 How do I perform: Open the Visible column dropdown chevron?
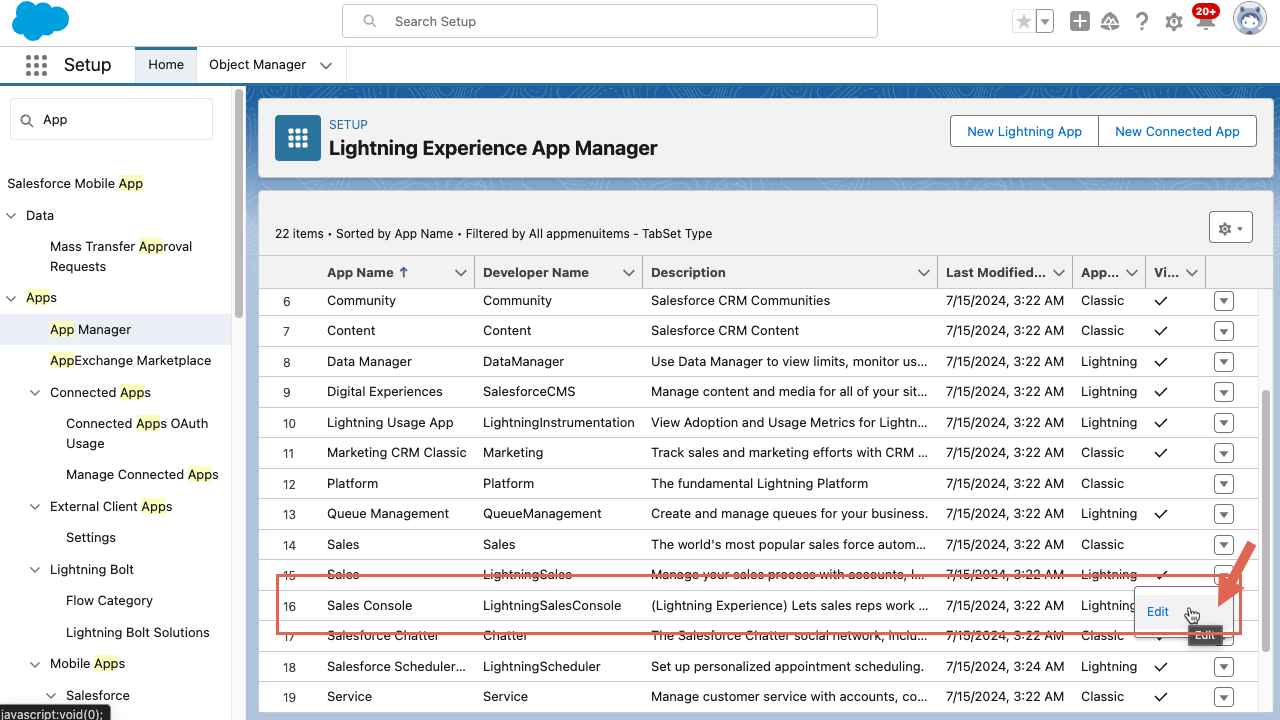click(x=1192, y=273)
